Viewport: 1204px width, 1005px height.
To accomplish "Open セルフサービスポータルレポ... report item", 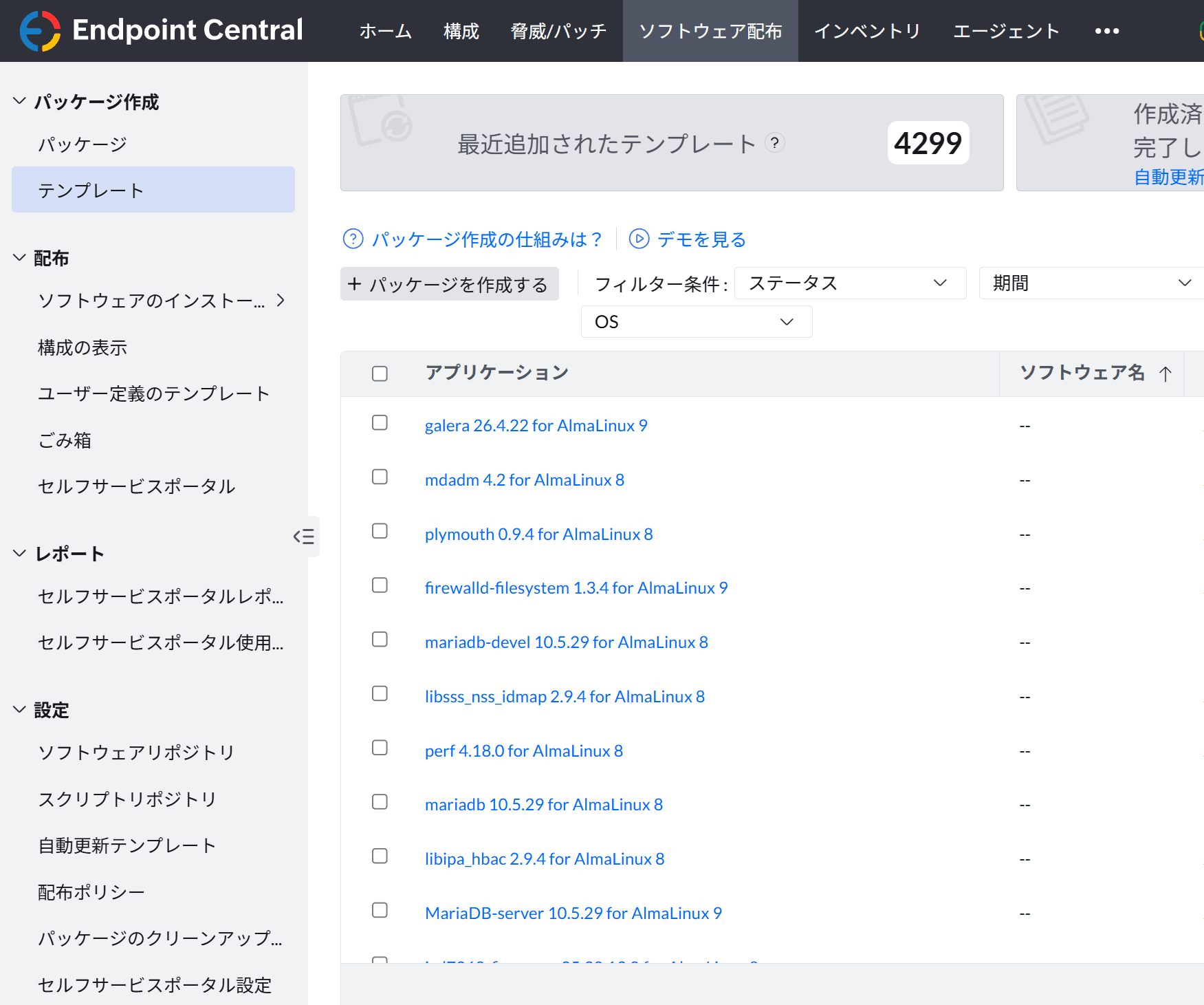I will click(x=161, y=596).
